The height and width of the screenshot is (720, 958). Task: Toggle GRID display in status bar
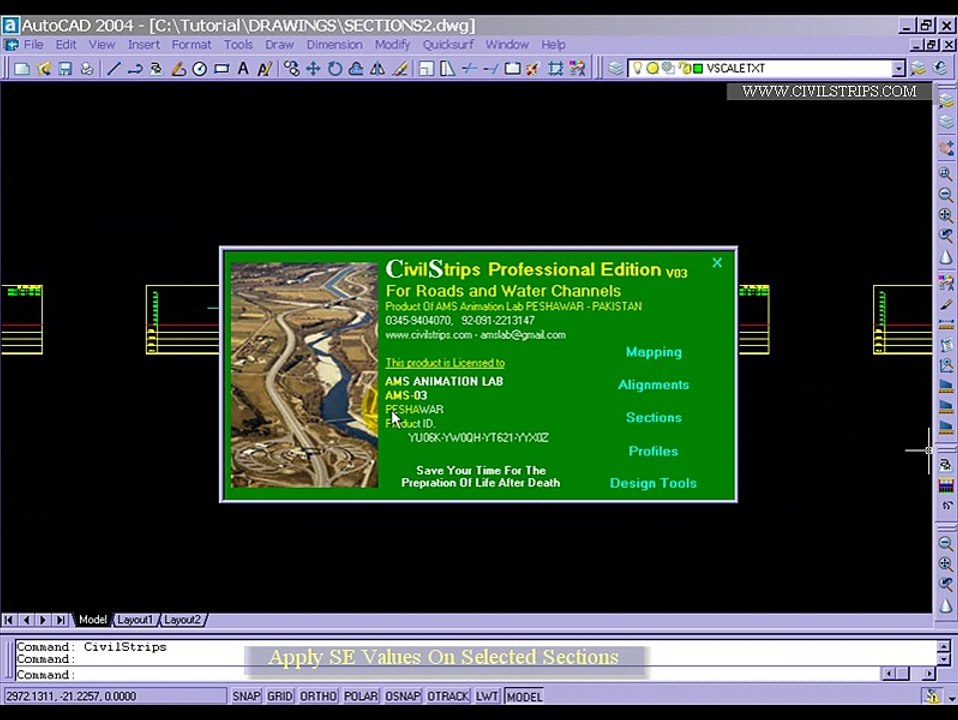280,696
